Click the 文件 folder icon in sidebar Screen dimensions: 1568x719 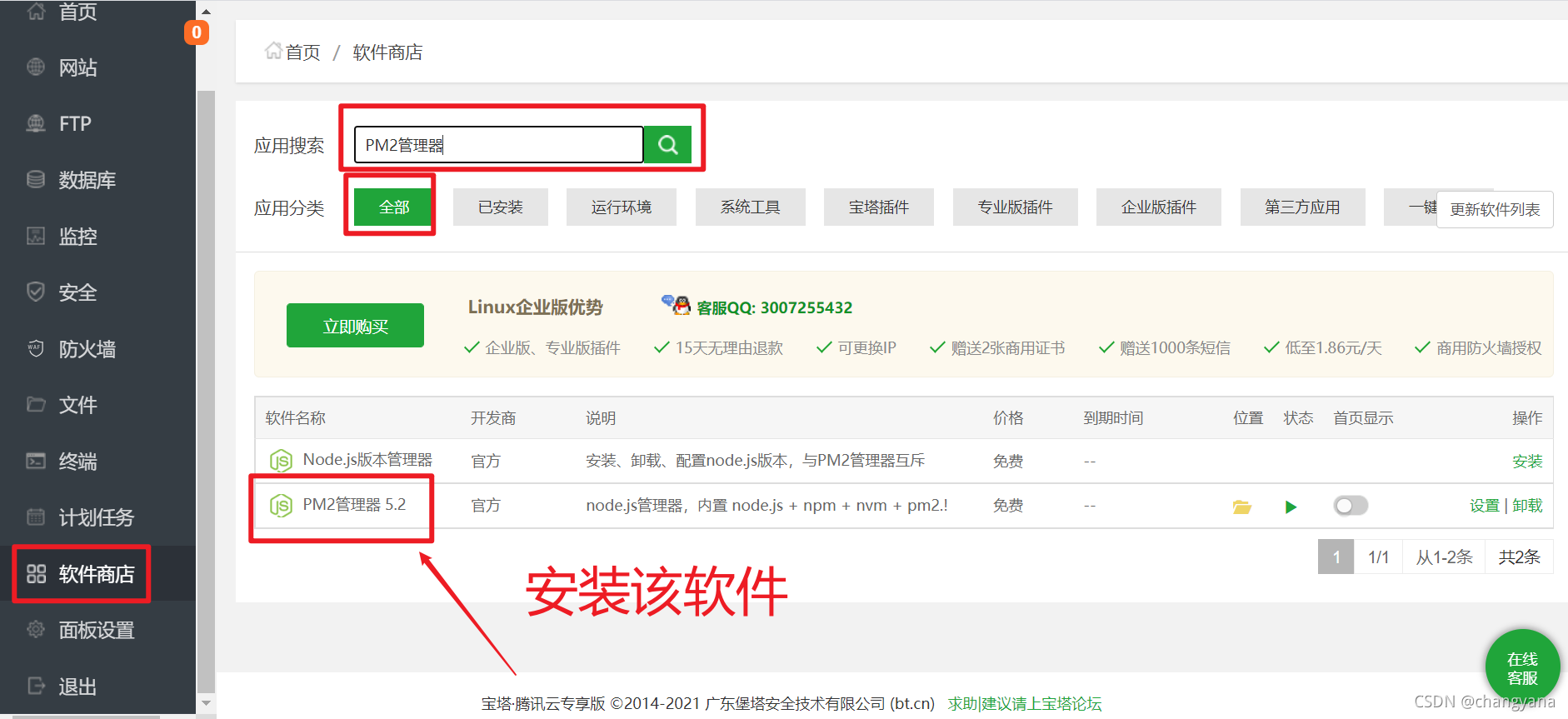(x=36, y=404)
